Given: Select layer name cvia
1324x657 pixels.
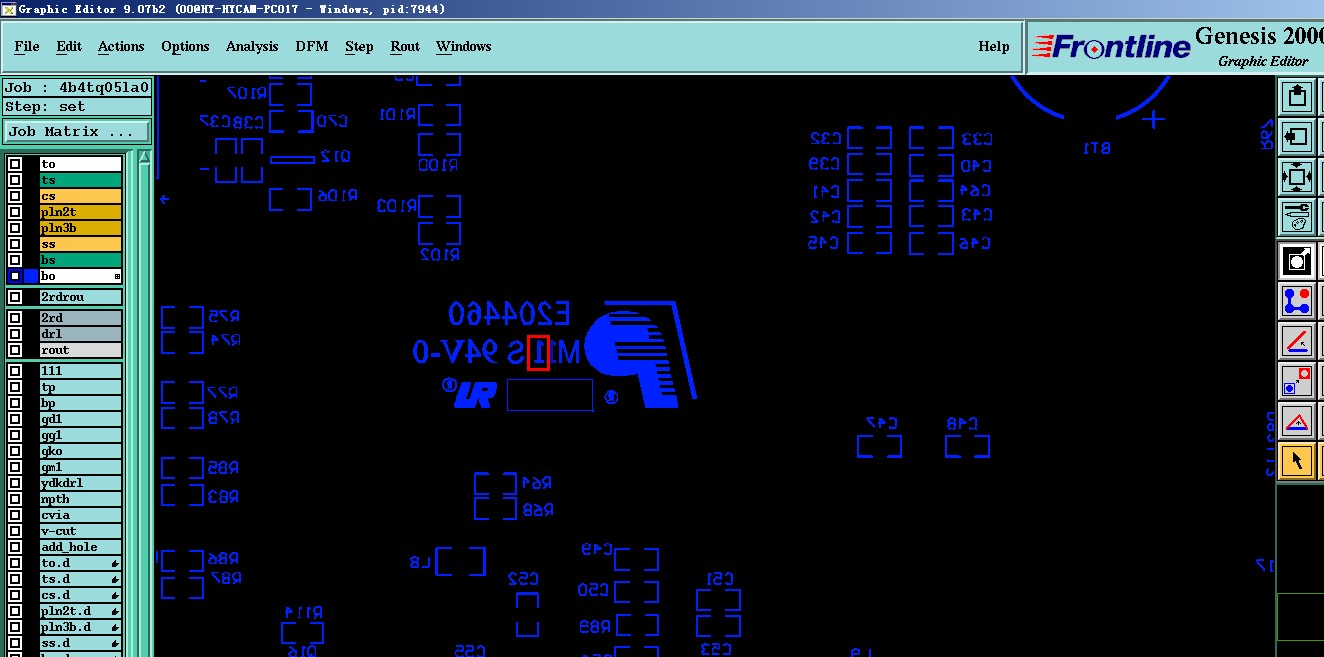Looking at the screenshot, I should point(80,515).
